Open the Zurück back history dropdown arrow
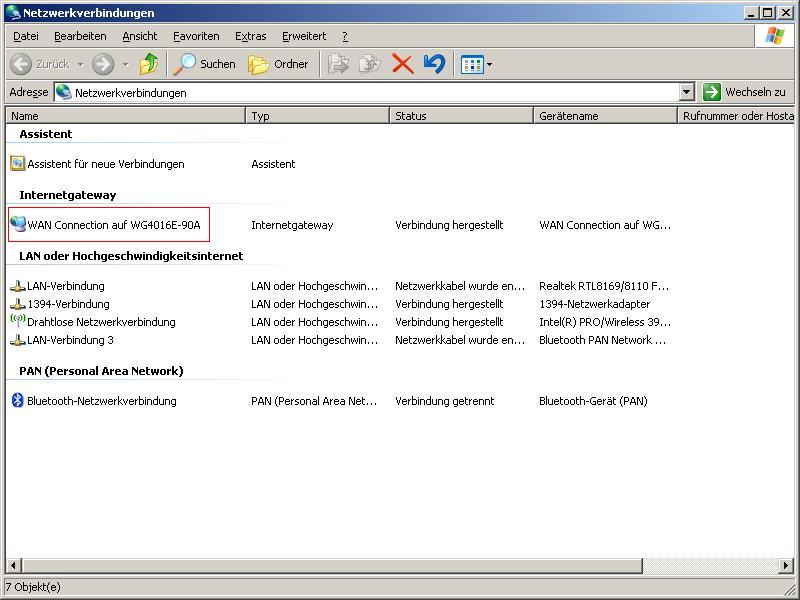This screenshot has height=600, width=800. pos(81,64)
